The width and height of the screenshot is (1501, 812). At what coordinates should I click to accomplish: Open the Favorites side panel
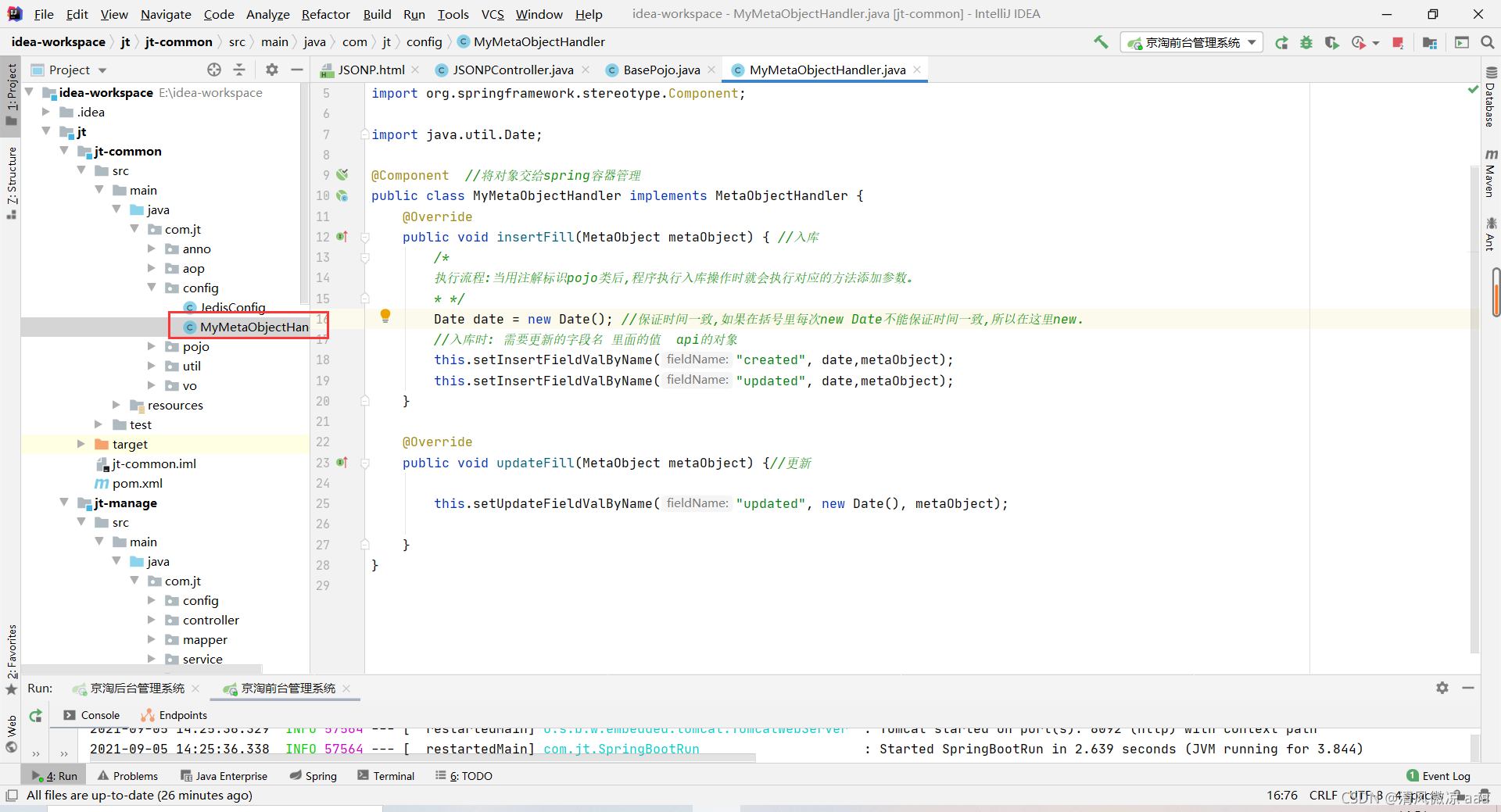pyautogui.click(x=11, y=659)
